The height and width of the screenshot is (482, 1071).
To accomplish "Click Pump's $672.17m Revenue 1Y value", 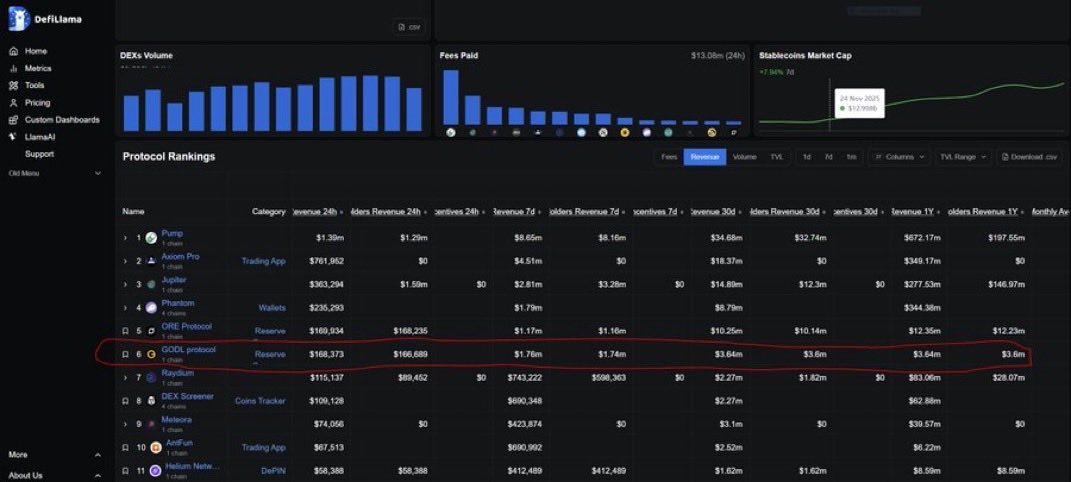I will pyautogui.click(x=922, y=238).
